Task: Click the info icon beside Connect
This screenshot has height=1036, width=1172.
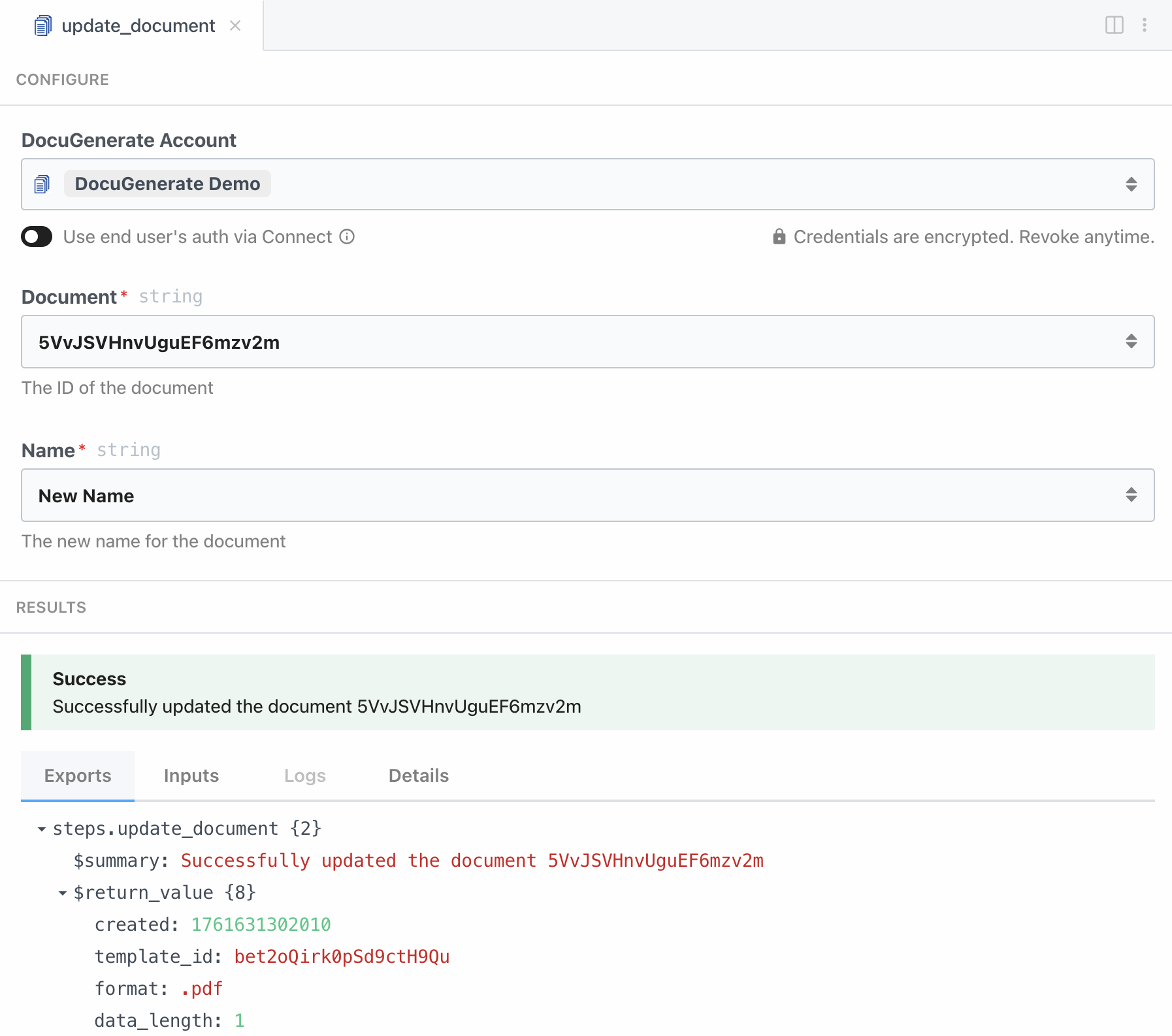Action: [347, 236]
